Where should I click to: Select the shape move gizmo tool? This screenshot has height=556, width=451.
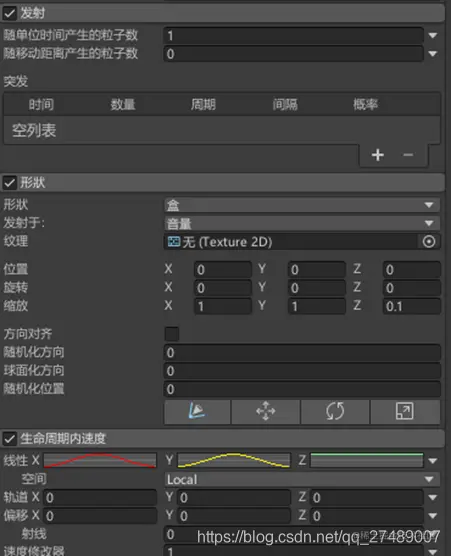click(x=266, y=412)
